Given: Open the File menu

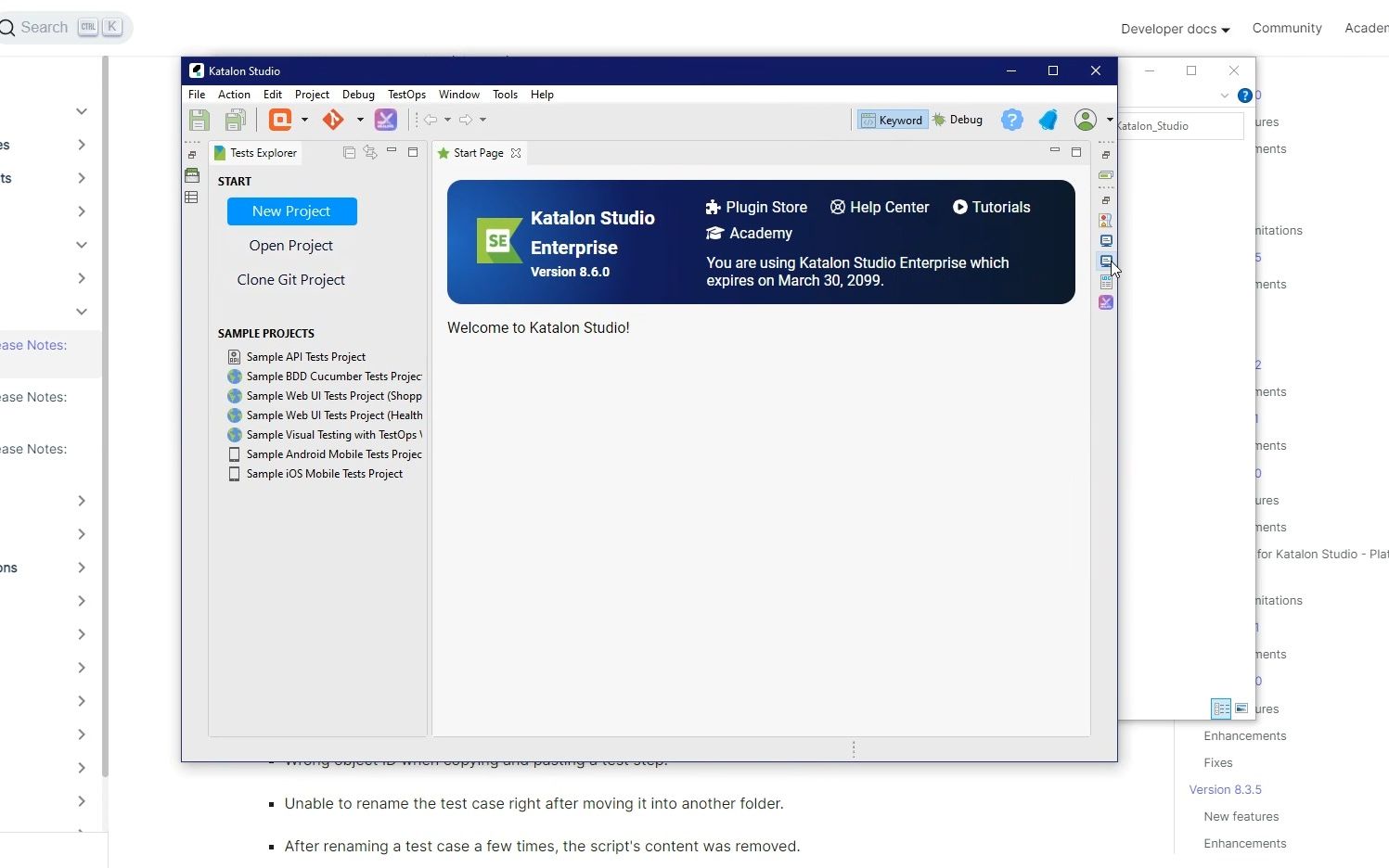Looking at the screenshot, I should (x=197, y=95).
